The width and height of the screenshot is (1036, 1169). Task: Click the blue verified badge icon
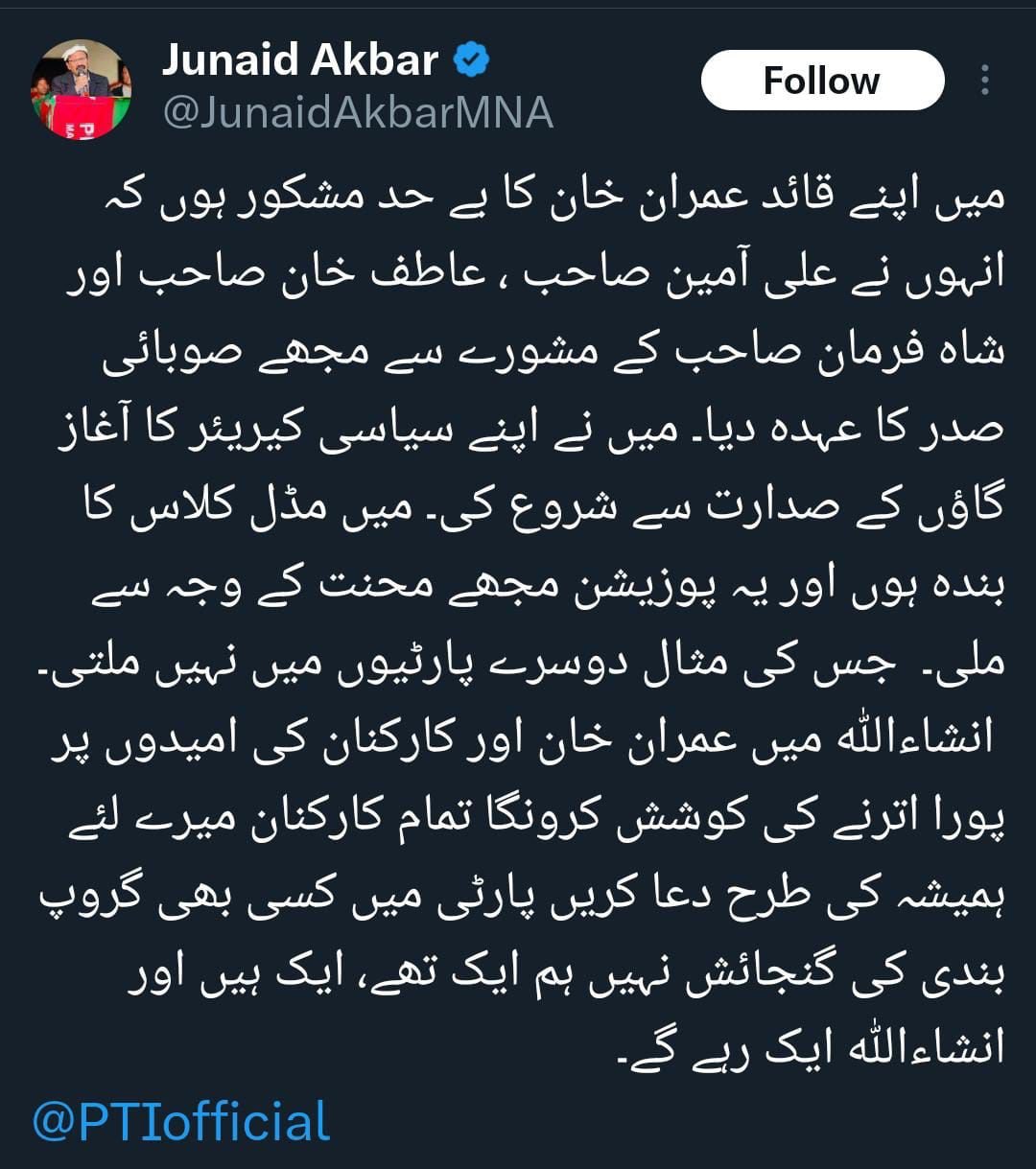(471, 61)
